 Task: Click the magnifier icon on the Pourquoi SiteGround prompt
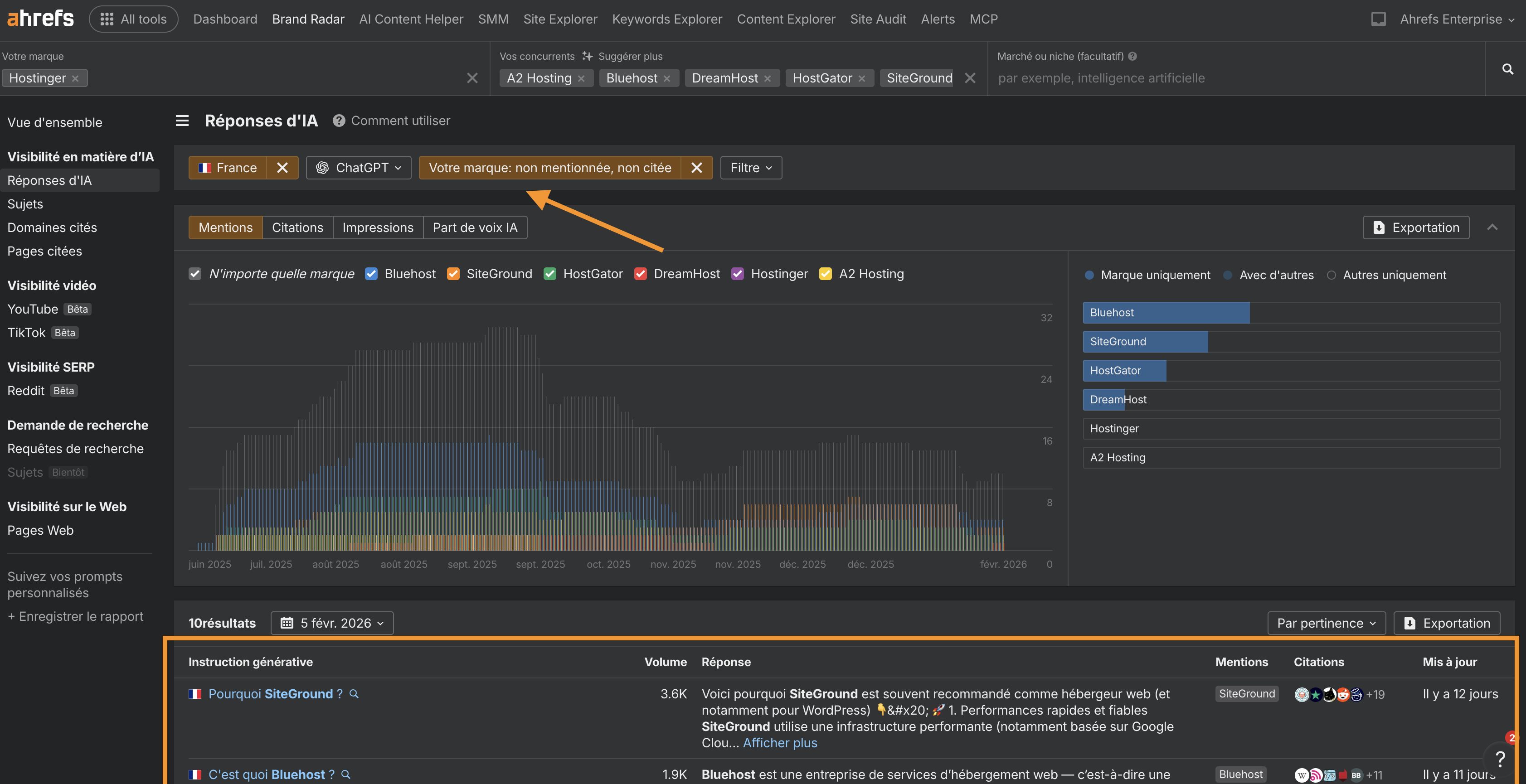pos(354,694)
